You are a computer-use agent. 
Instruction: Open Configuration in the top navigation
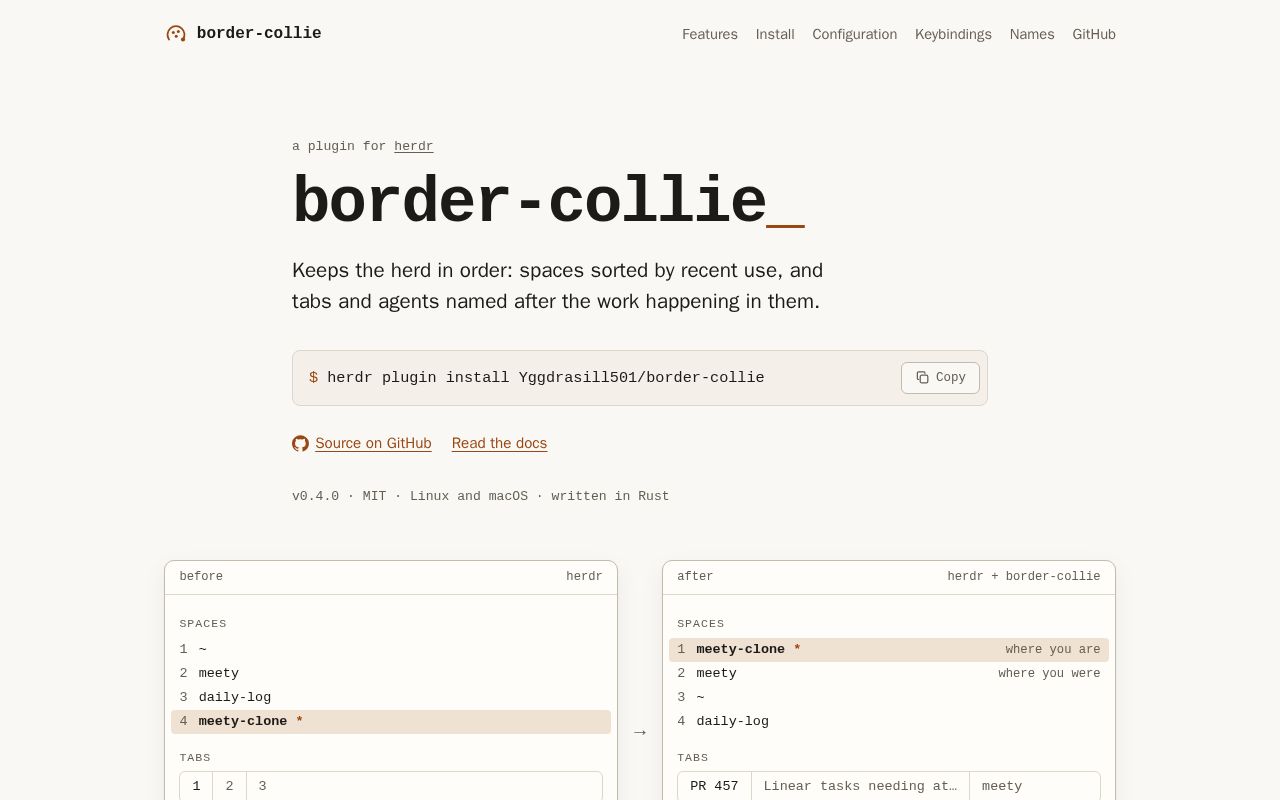pos(855,34)
